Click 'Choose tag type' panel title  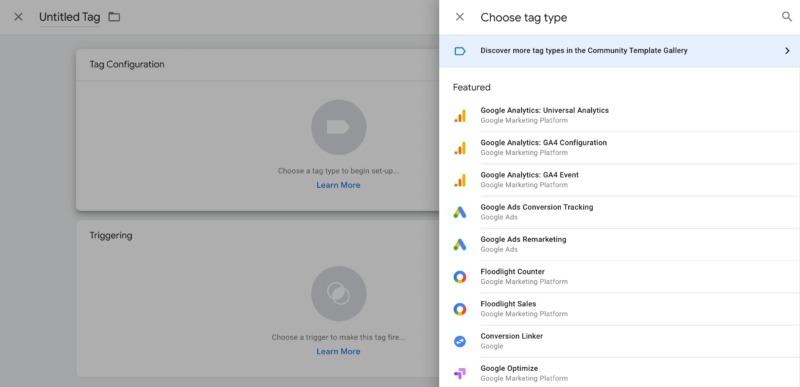coord(523,17)
